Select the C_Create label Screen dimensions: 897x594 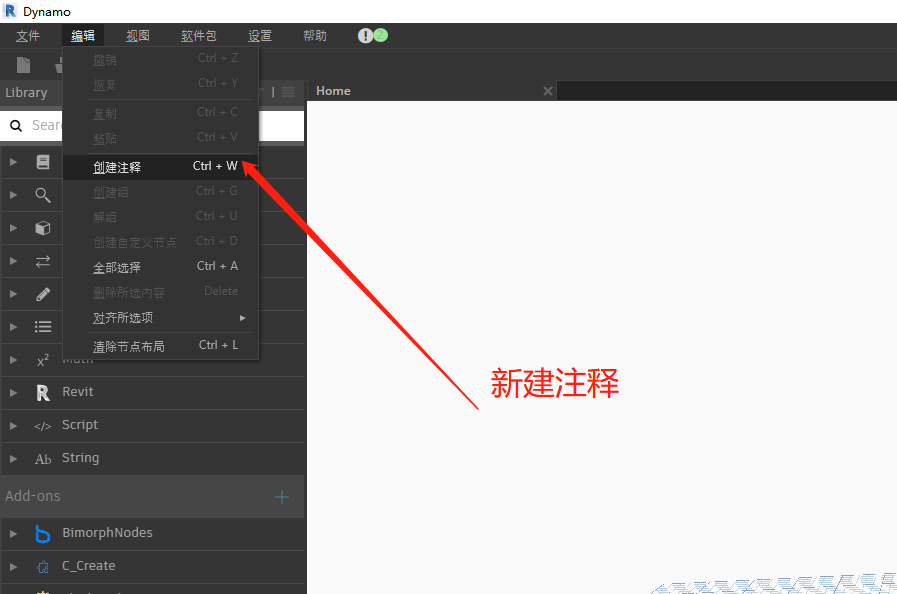[89, 566]
